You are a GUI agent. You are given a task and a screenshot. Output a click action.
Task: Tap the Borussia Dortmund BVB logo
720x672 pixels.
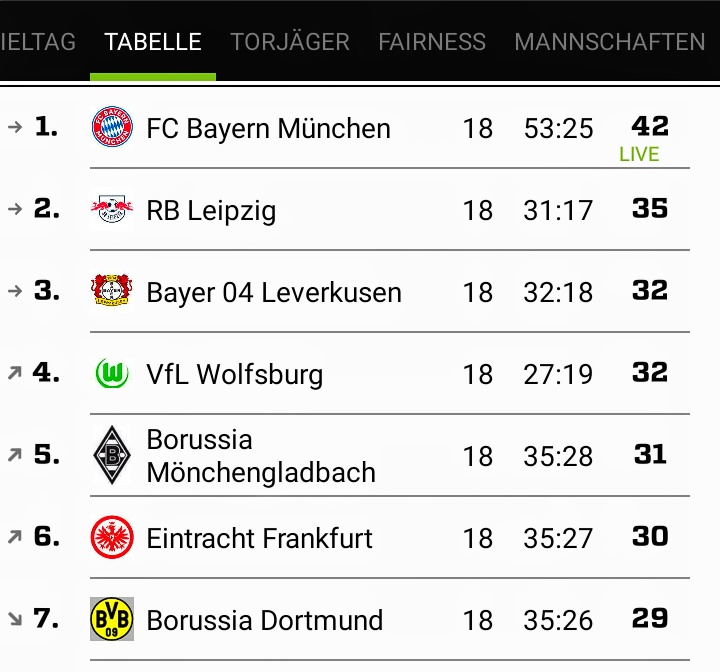(x=112, y=620)
